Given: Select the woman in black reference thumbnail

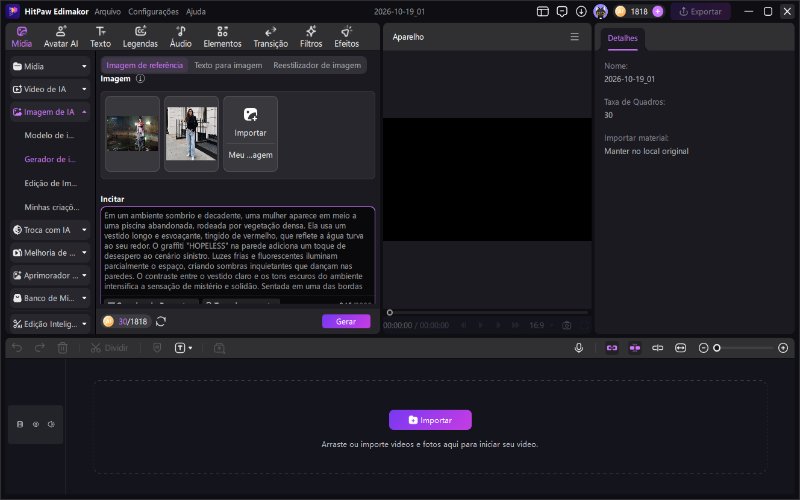Looking at the screenshot, I should (x=191, y=134).
